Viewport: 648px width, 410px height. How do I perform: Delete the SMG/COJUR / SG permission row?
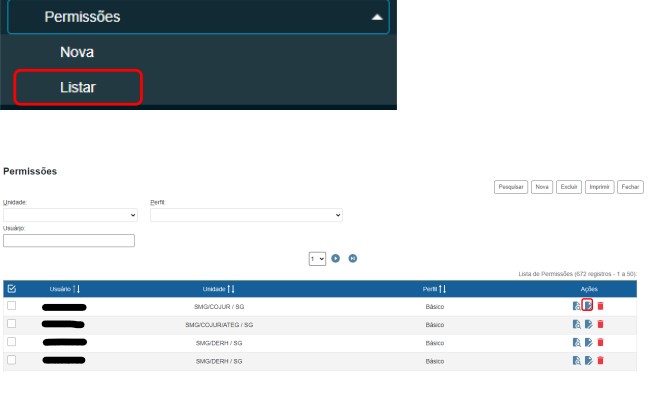pyautogui.click(x=600, y=306)
